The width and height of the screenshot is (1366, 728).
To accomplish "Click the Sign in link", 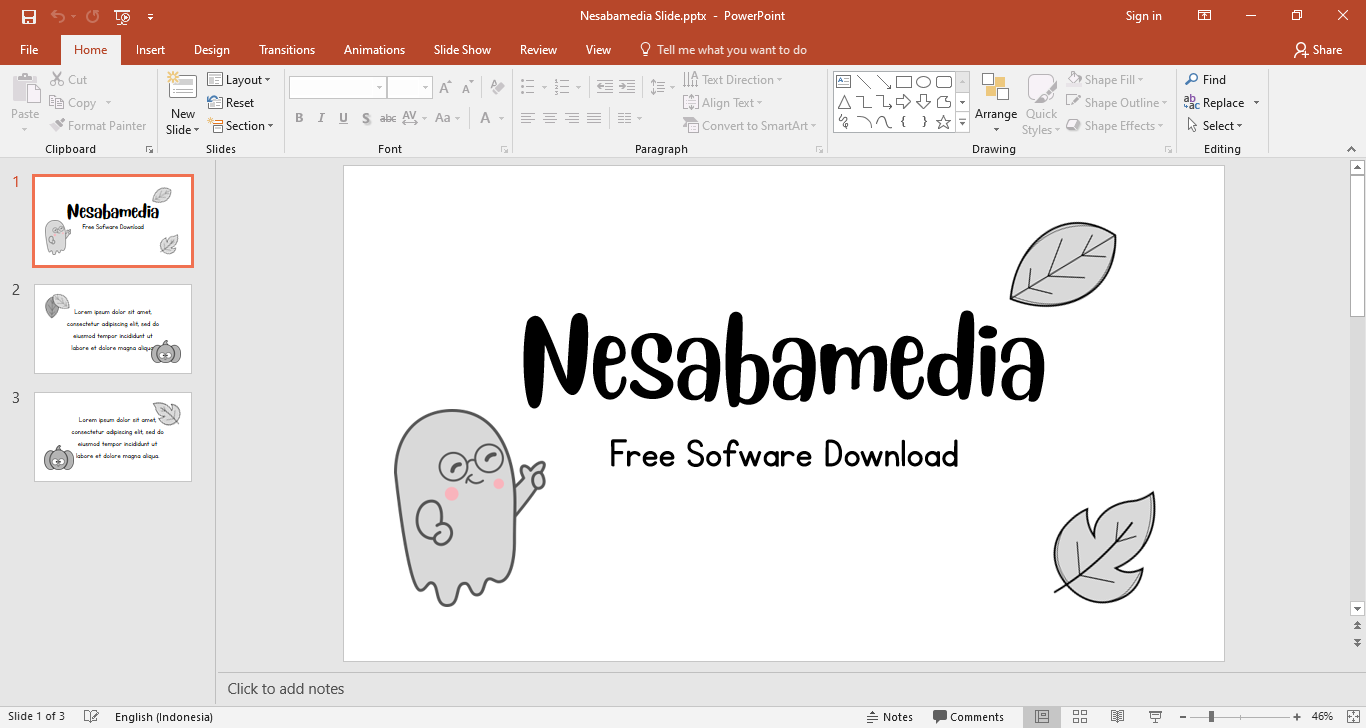I will pyautogui.click(x=1143, y=16).
